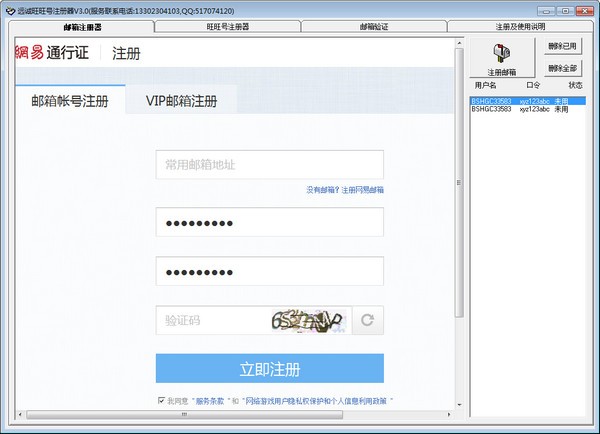Toggle the 我同意 agreement checkbox
Screen dimensions: 600x434
coord(161,400)
